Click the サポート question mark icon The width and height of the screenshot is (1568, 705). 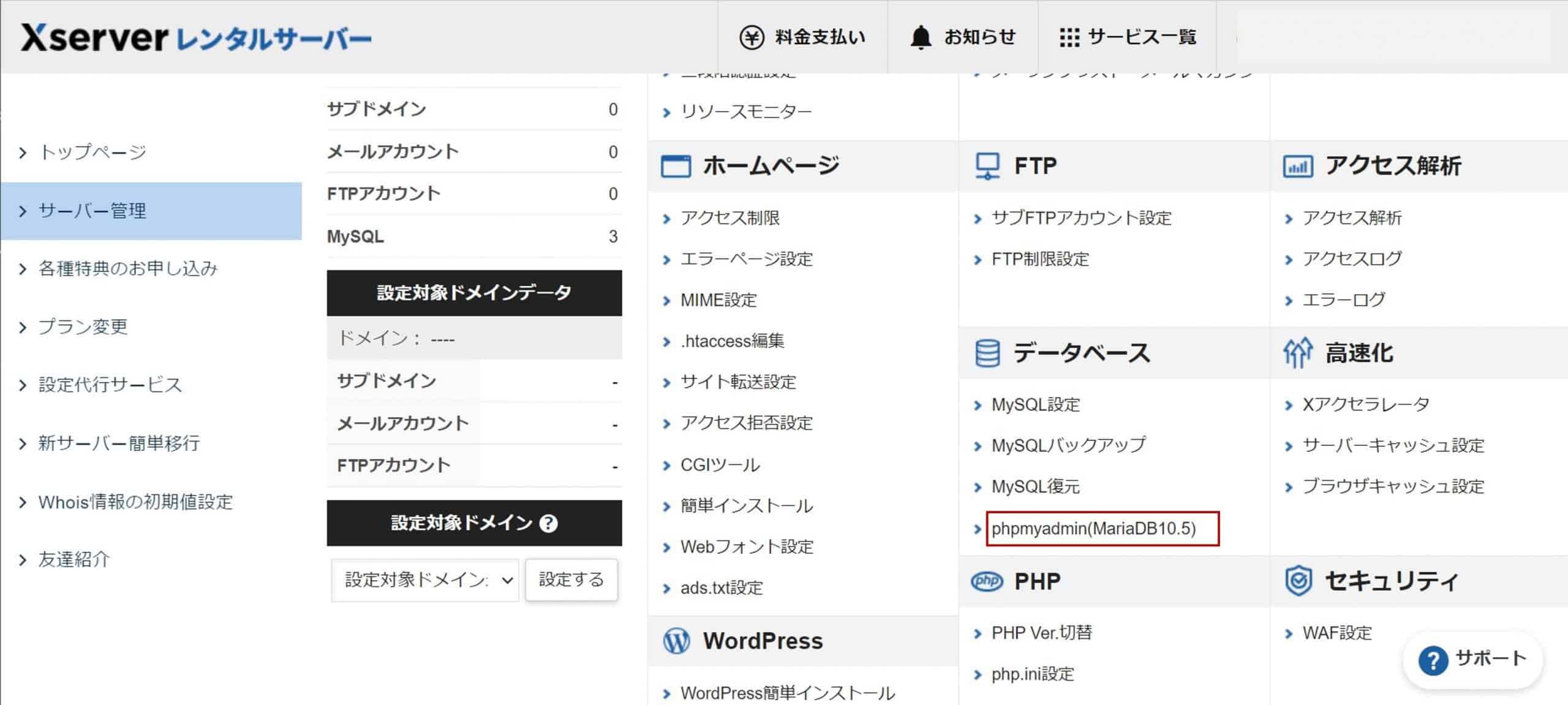1433,660
